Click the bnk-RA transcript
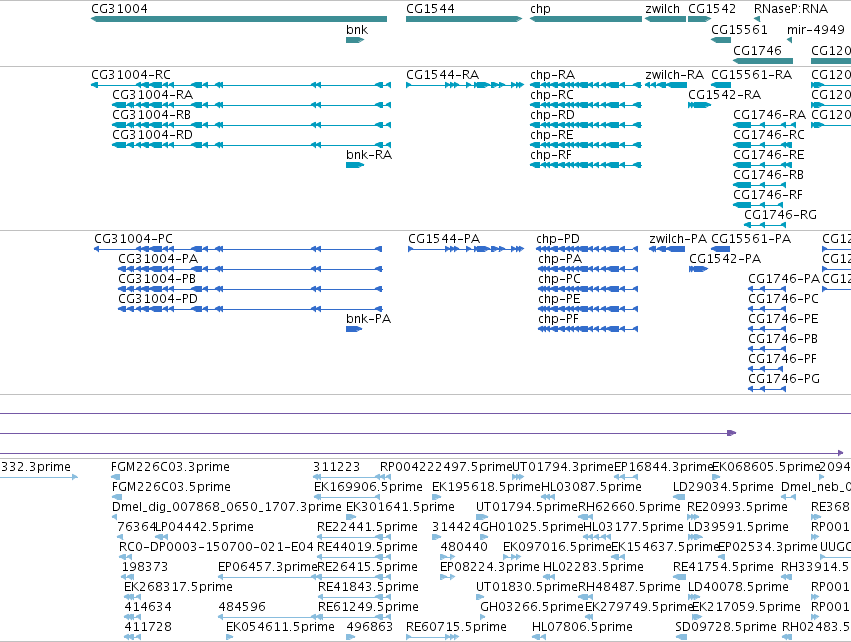The width and height of the screenshot is (851, 642). (x=355, y=165)
